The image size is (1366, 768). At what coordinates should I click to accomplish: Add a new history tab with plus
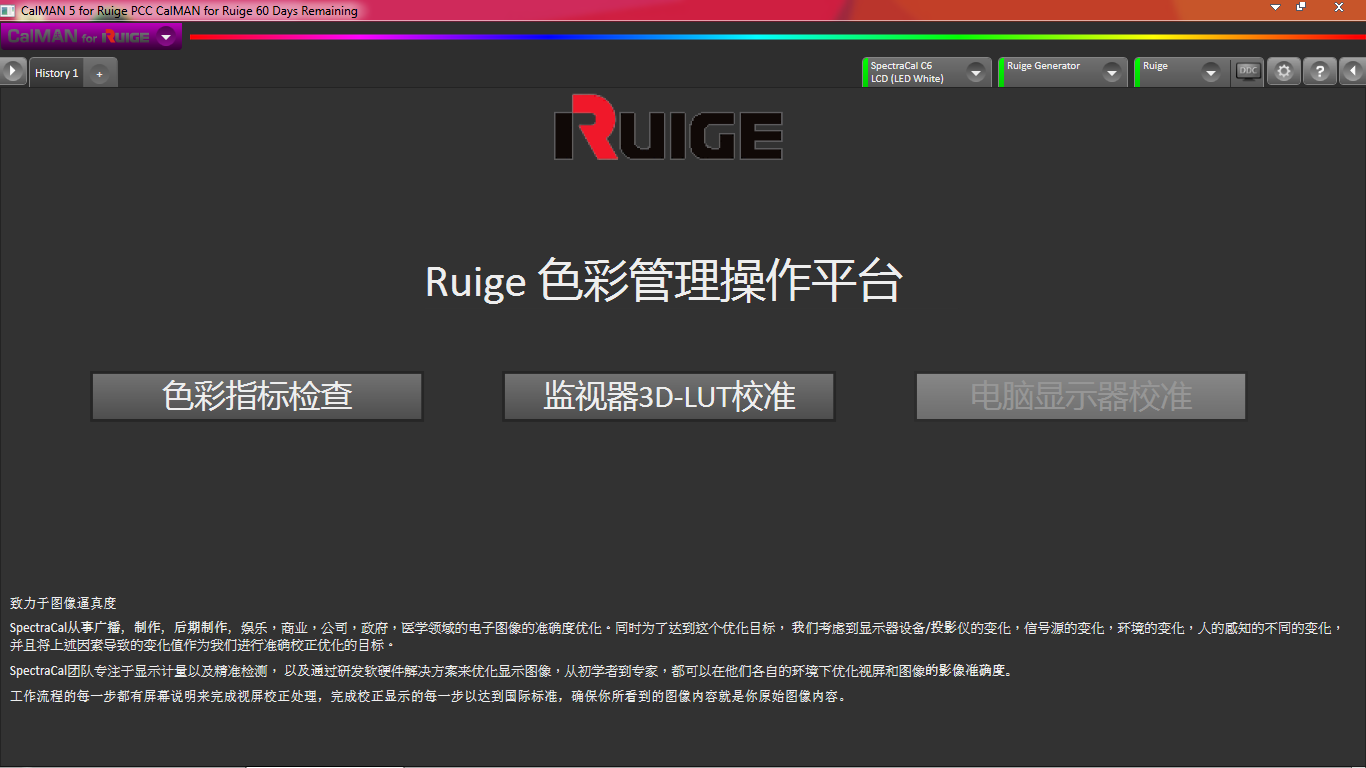coord(99,74)
